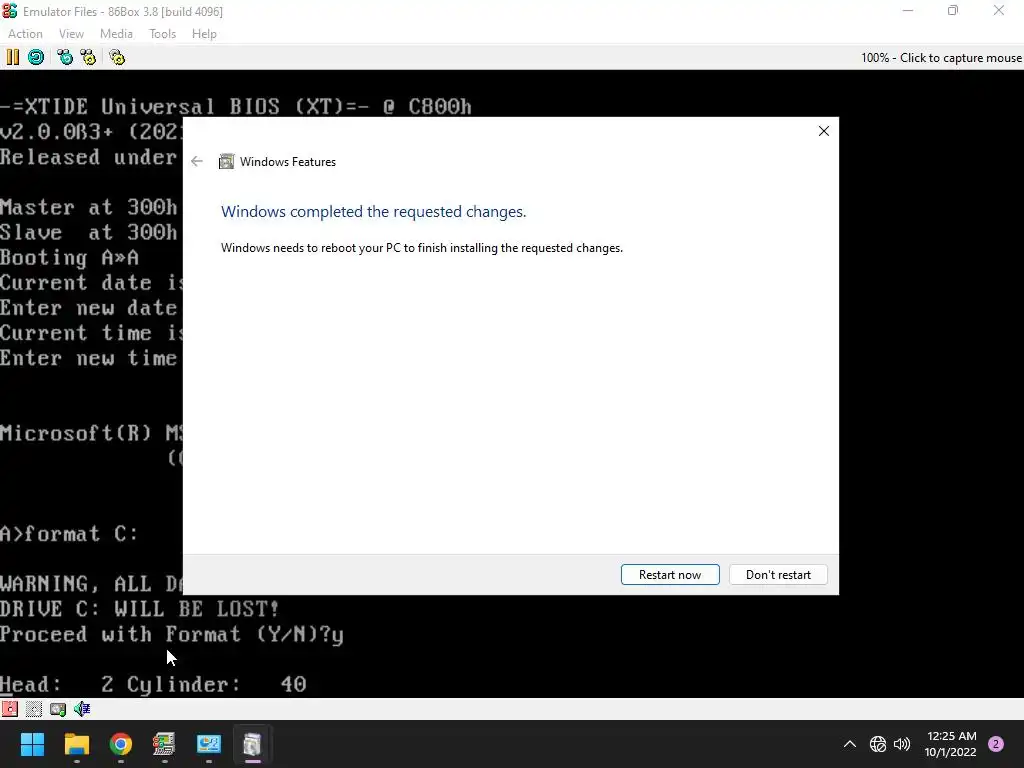Show hidden tray icons chevron
This screenshot has width=1024, height=768.
pos(850,744)
